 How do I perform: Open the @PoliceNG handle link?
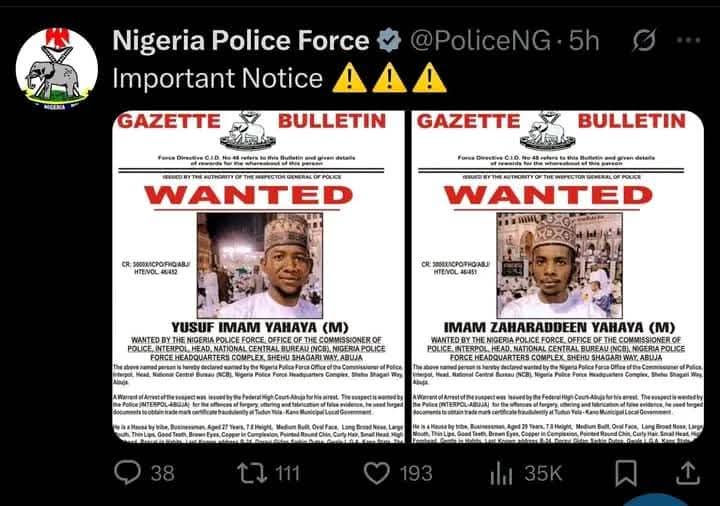pyautogui.click(x=480, y=40)
